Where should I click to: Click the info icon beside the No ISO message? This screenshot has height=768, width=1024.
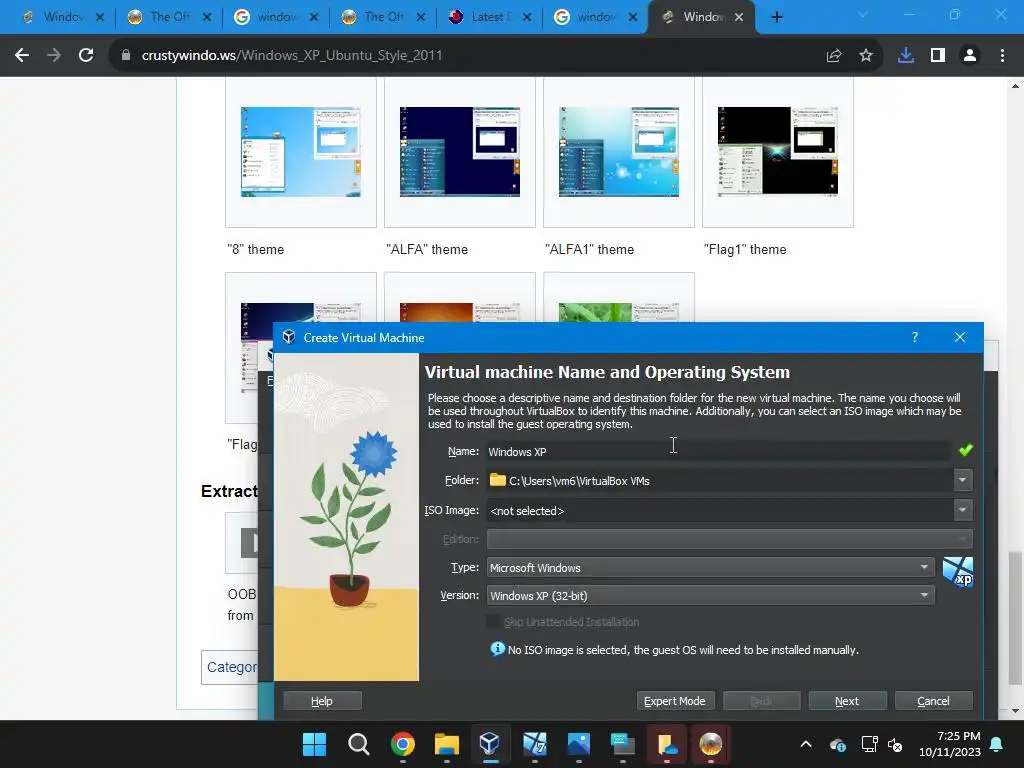click(x=498, y=648)
